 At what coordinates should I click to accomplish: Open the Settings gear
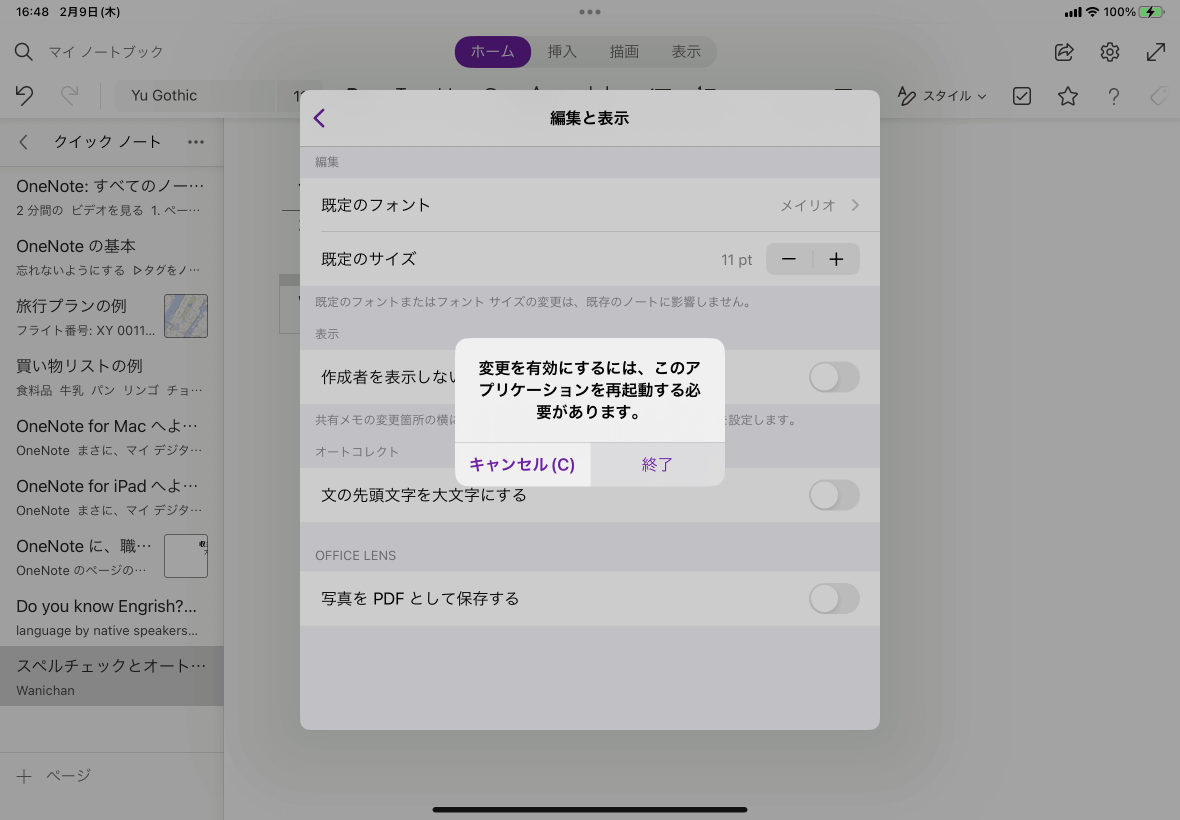(x=1109, y=52)
